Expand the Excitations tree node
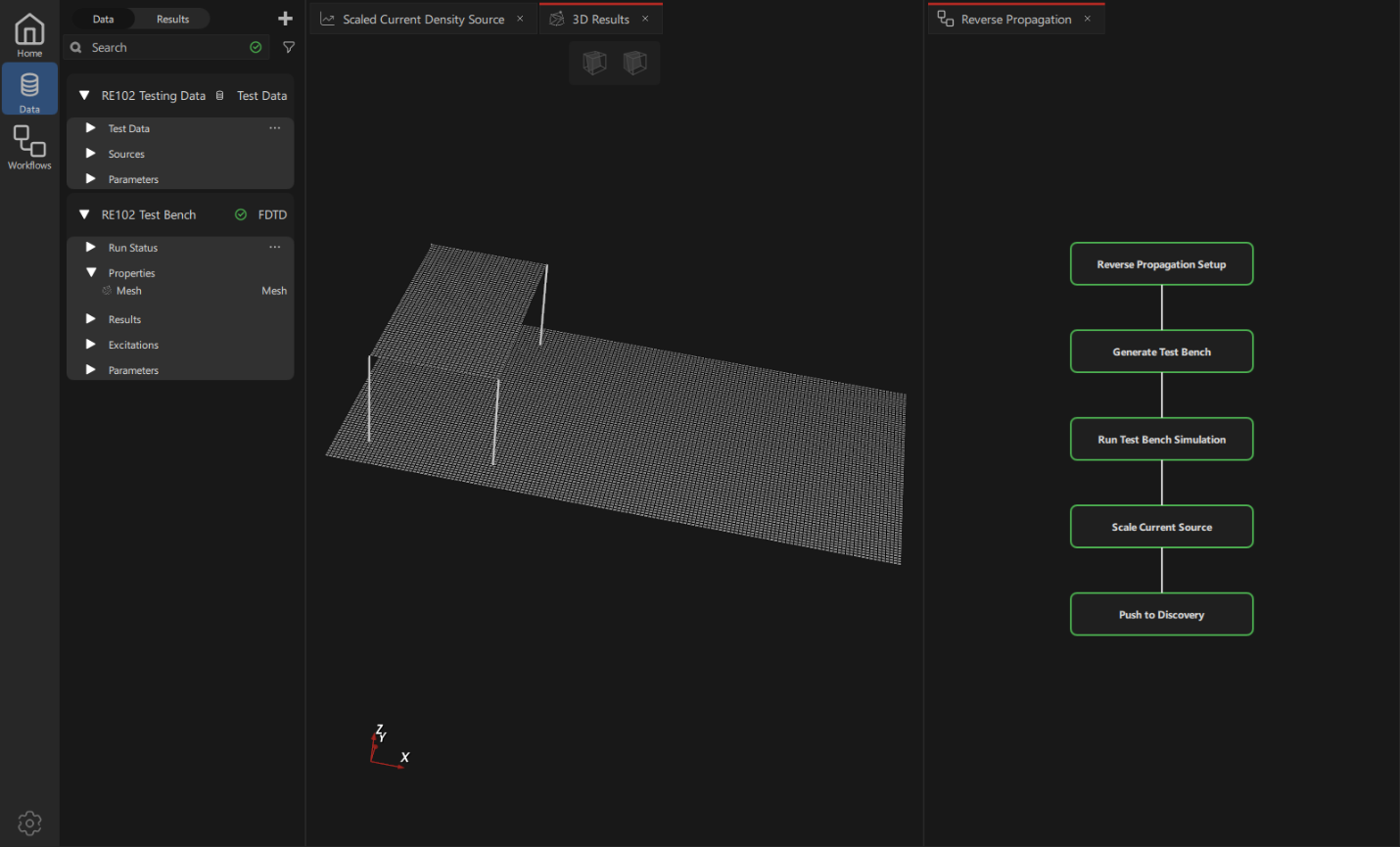1400x847 pixels. pos(90,345)
